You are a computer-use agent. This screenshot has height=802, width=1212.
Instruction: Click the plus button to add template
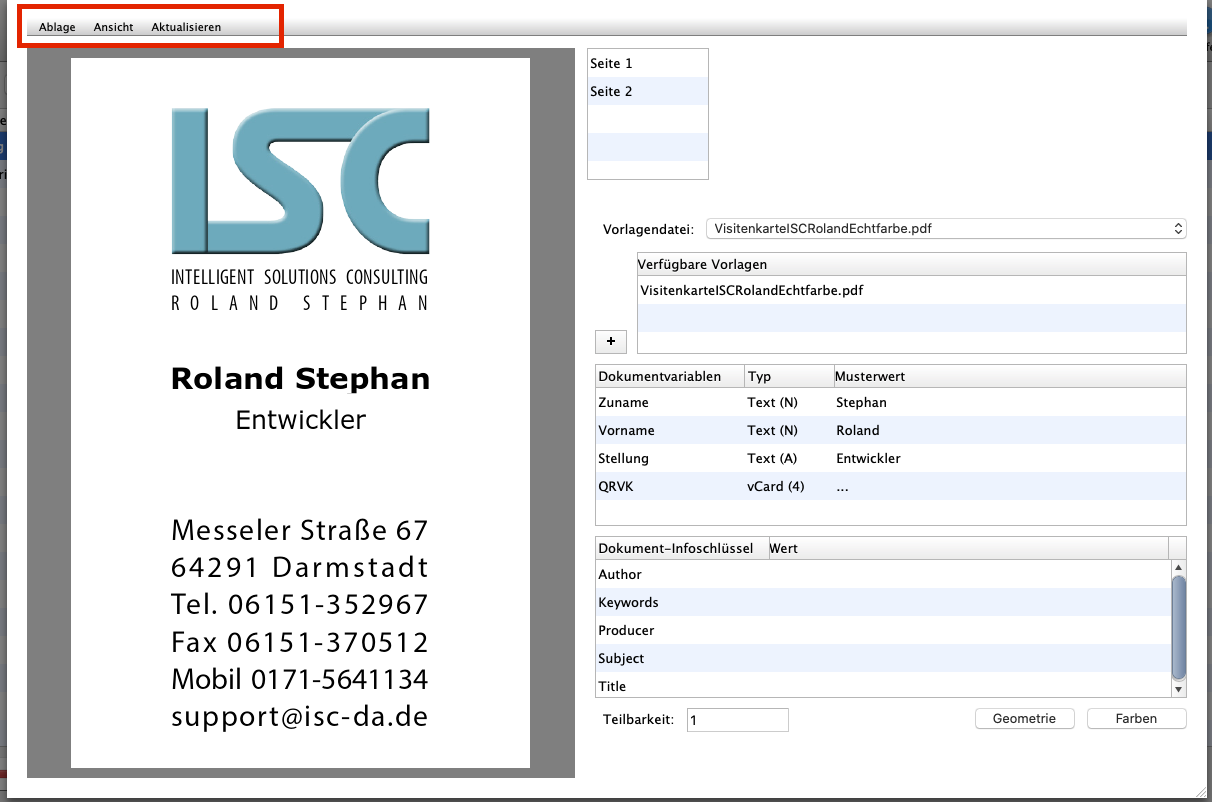click(x=610, y=341)
